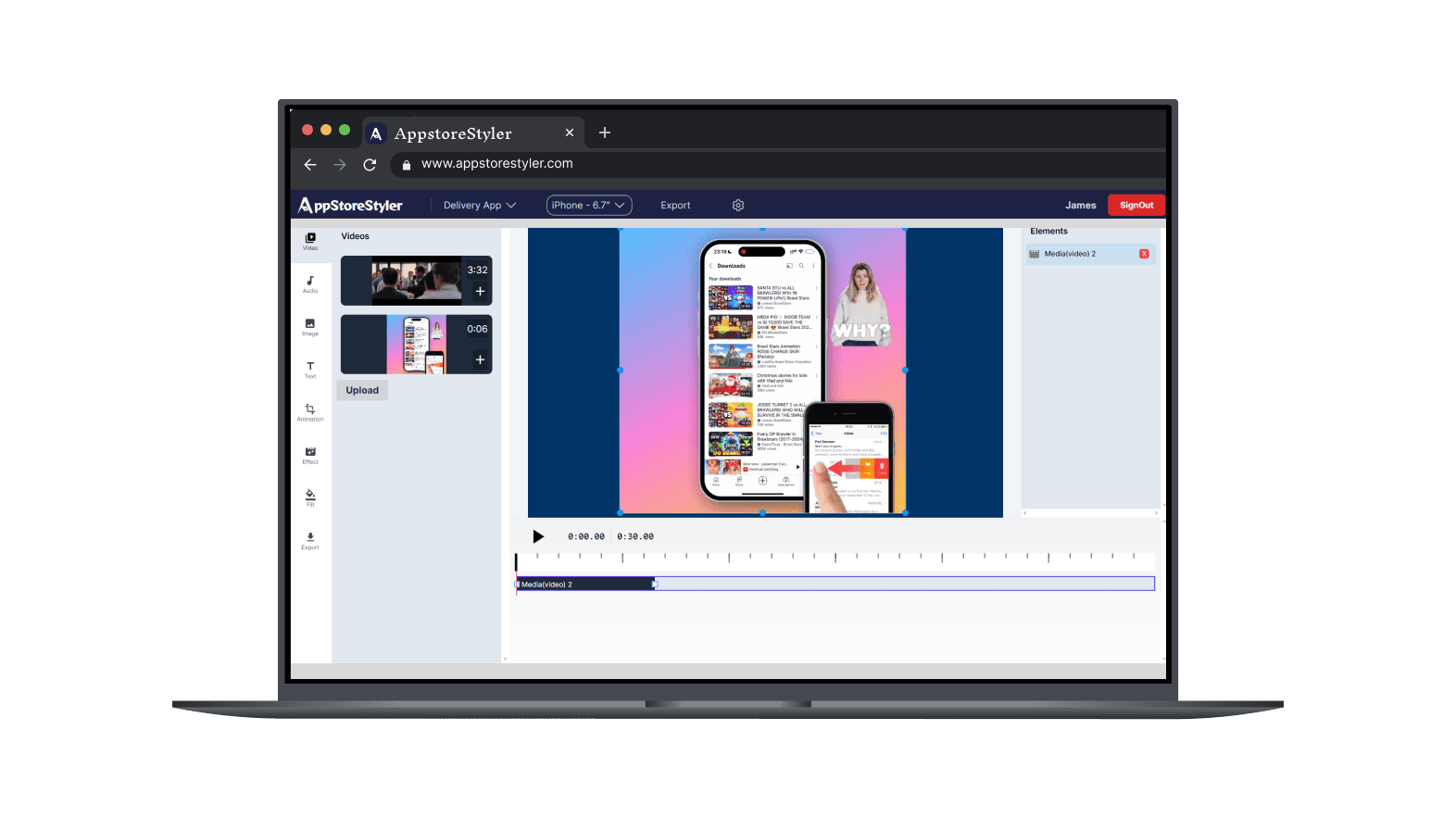
Task: Click the Export icon in sidebar
Action: pos(310,540)
